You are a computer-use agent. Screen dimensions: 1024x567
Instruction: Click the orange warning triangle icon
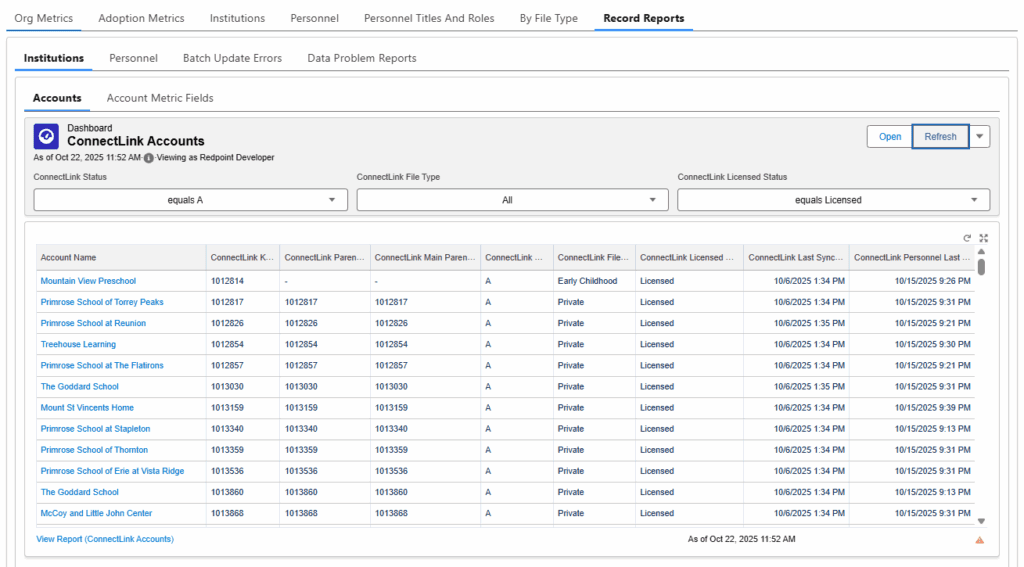[980, 540]
